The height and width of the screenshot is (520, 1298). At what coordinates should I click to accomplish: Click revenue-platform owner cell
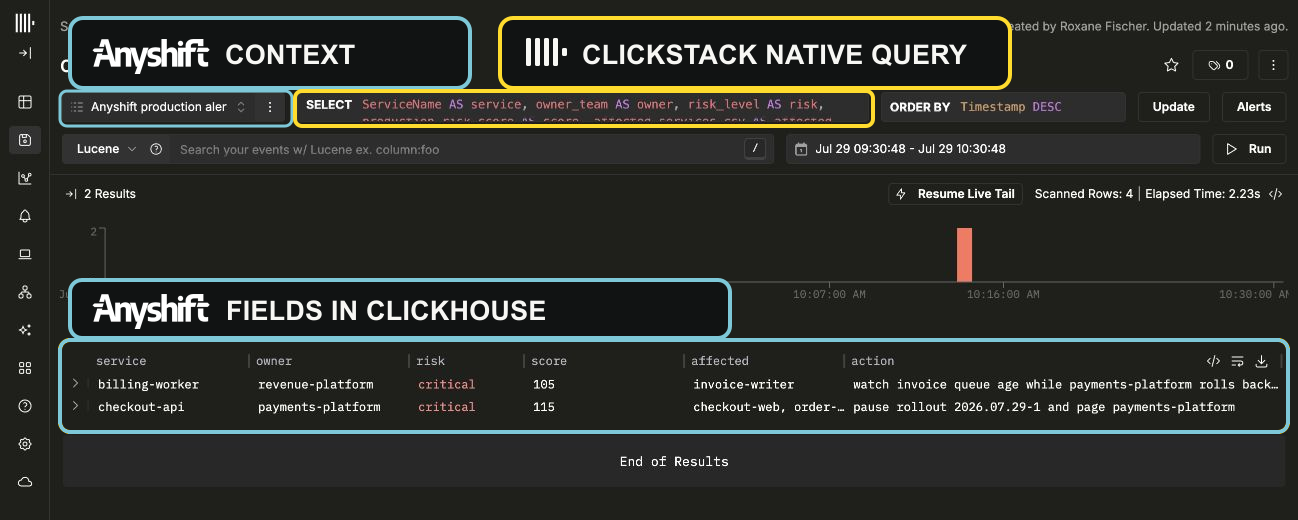pyautogui.click(x=315, y=384)
